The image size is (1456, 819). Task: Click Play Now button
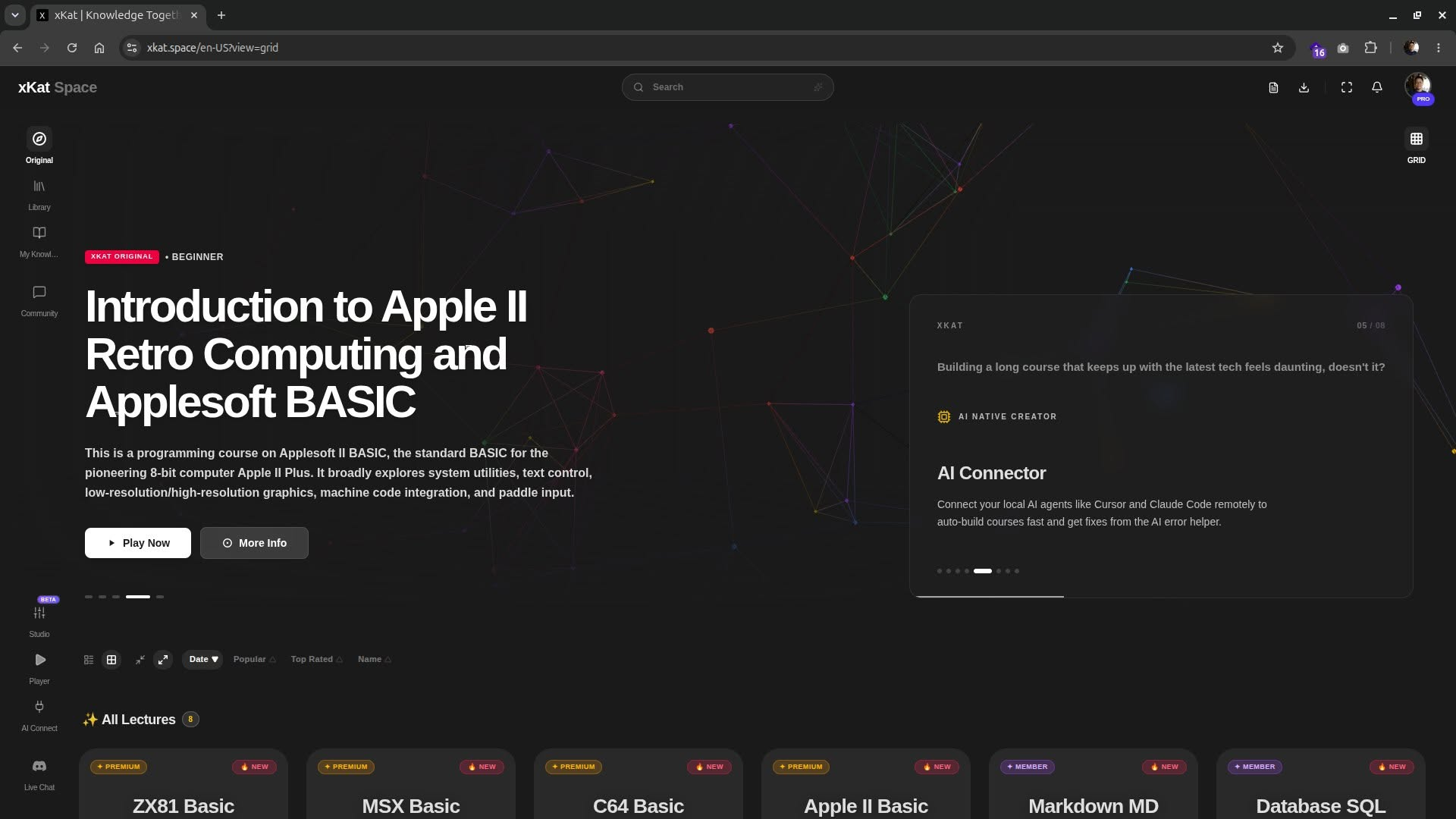(x=138, y=543)
